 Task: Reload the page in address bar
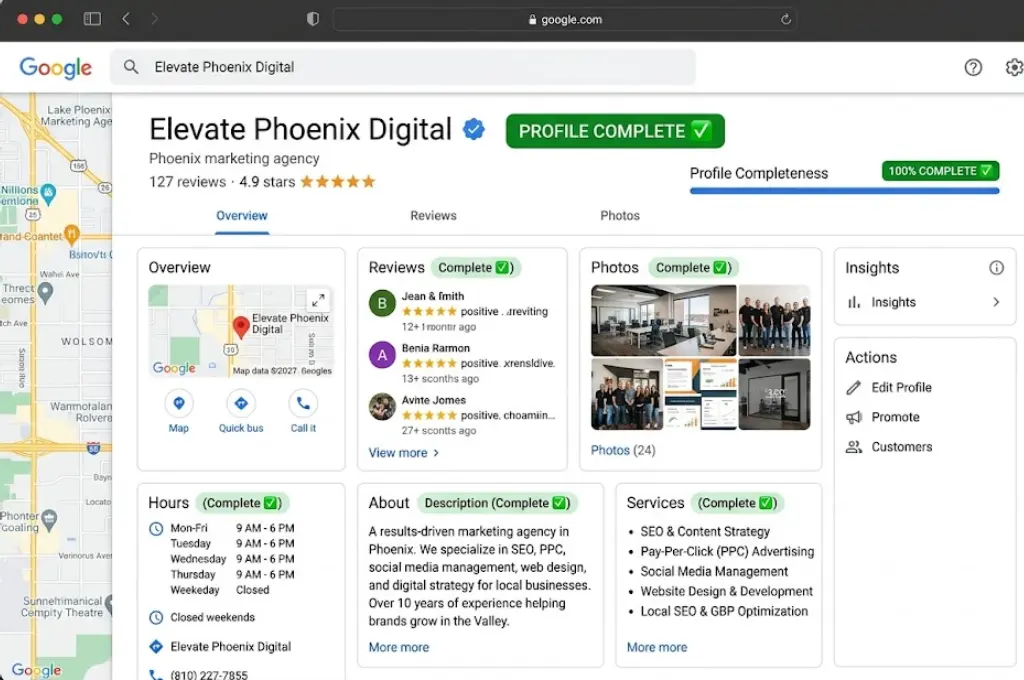pos(786,19)
